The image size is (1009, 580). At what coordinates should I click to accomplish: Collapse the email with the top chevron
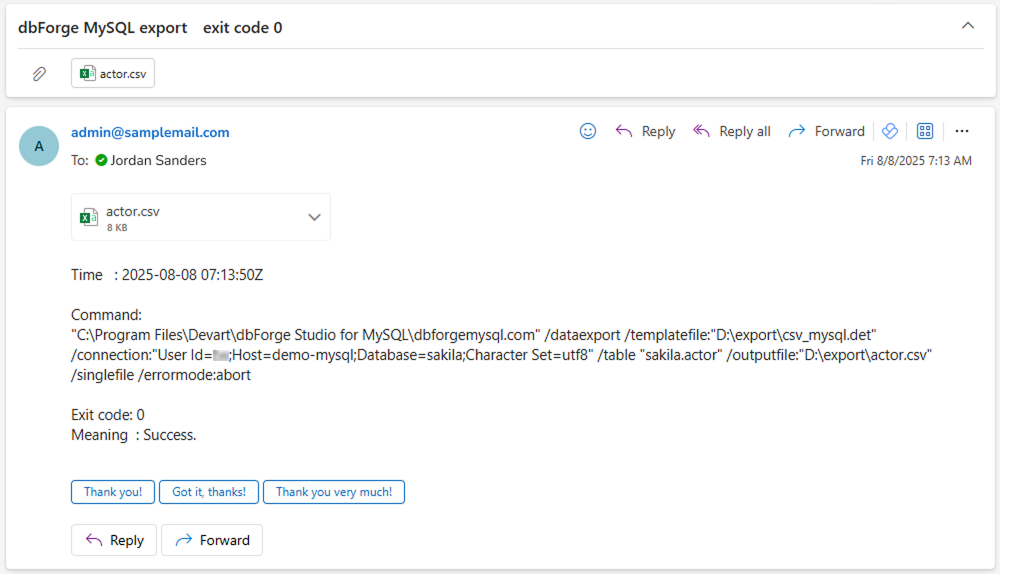coord(967,26)
